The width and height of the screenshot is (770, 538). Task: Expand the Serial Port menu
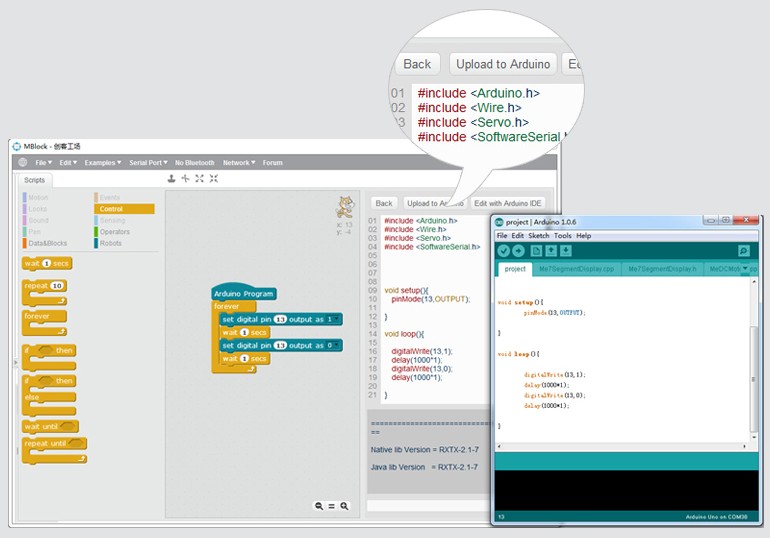tap(148, 162)
